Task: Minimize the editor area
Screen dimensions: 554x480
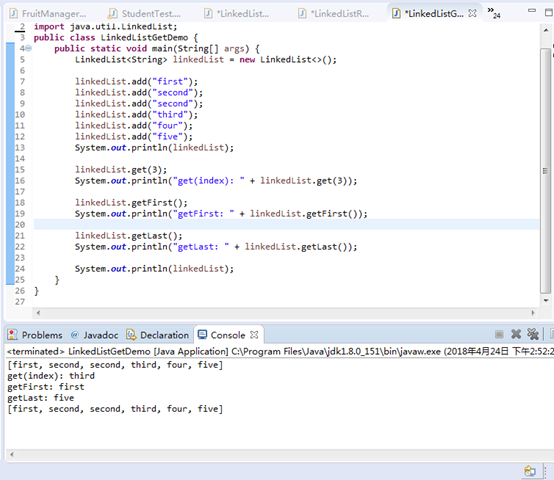Action: point(531,11)
